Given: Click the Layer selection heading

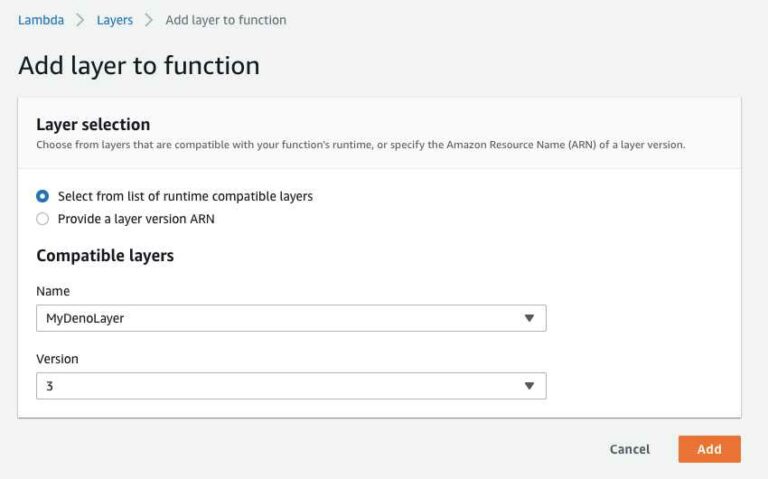Looking at the screenshot, I should click(x=93, y=124).
